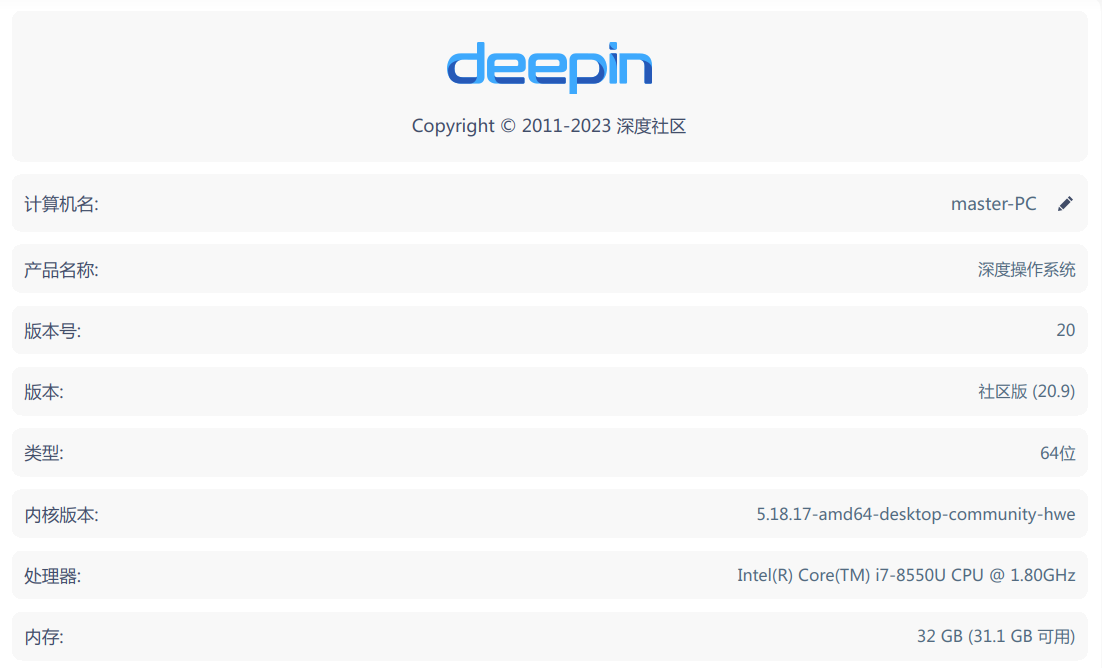This screenshot has width=1102, height=668.
Task: Select the type value 64位
Action: [1058, 453]
